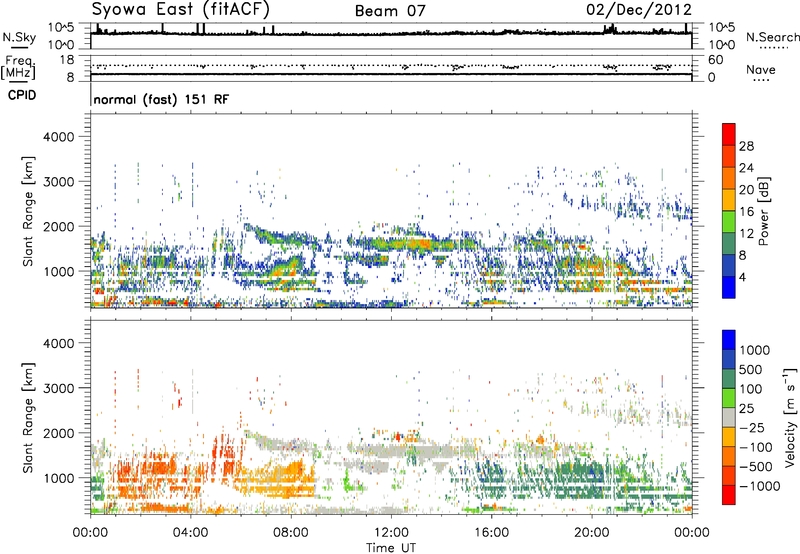800x554 pixels.
Task: Click the '500' value on the velocity colorbar
Action: point(751,370)
